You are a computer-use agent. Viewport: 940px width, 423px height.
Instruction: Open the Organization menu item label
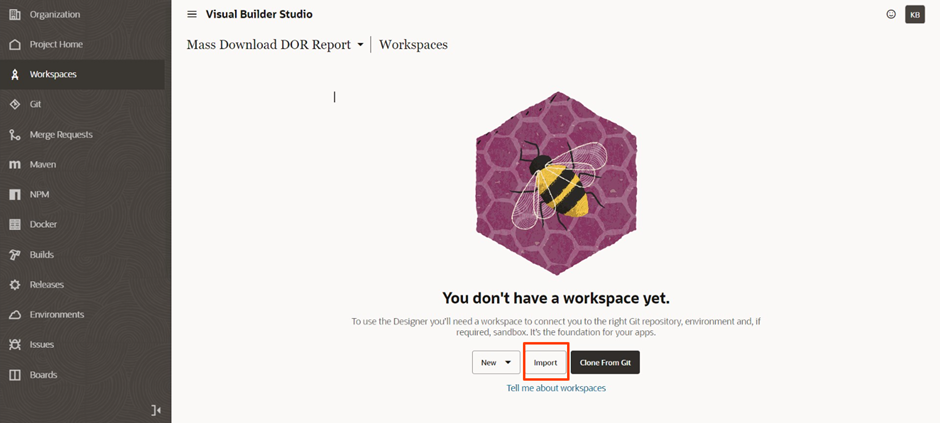coord(55,14)
